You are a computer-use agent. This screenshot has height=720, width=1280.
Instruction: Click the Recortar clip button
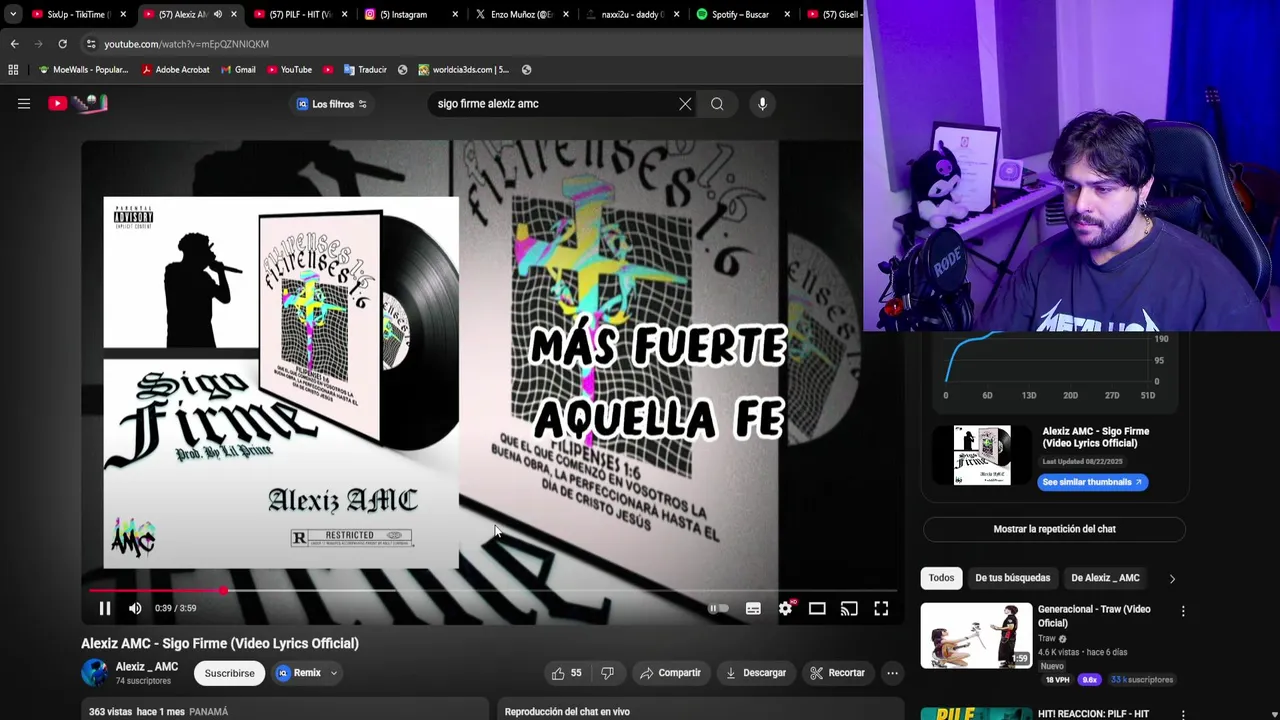[x=837, y=673]
